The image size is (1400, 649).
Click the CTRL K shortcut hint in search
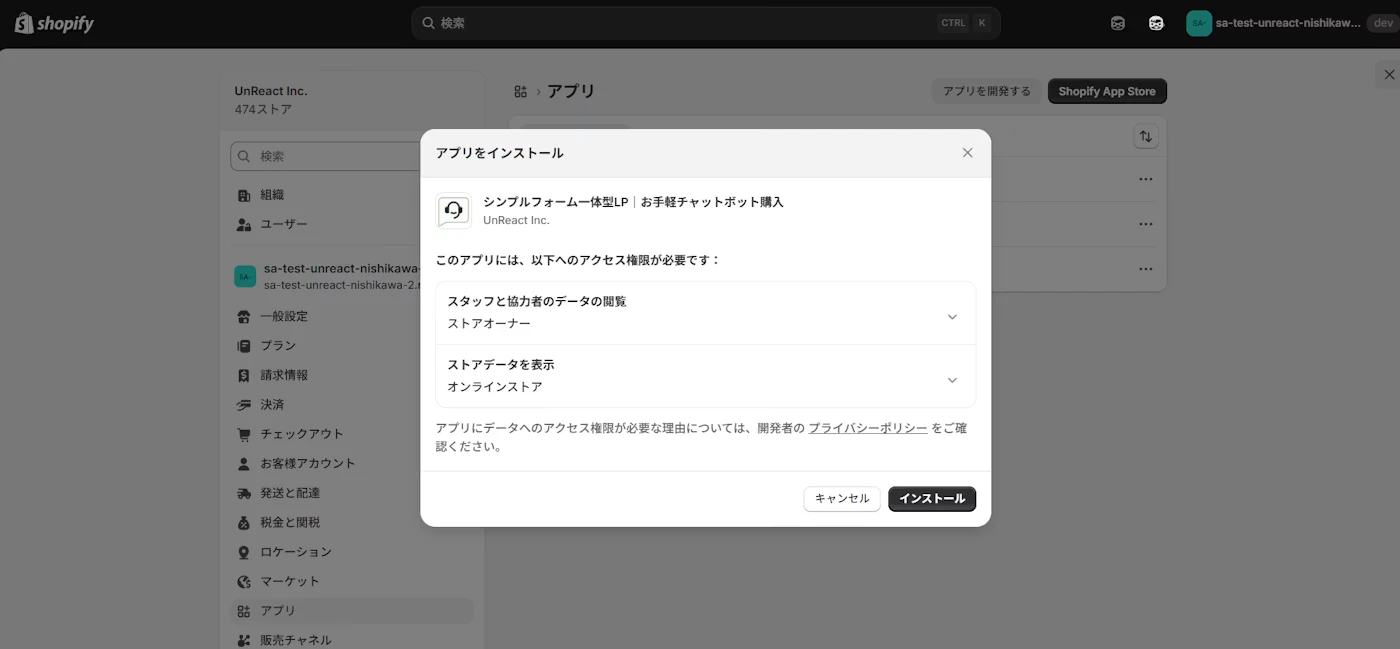point(964,23)
